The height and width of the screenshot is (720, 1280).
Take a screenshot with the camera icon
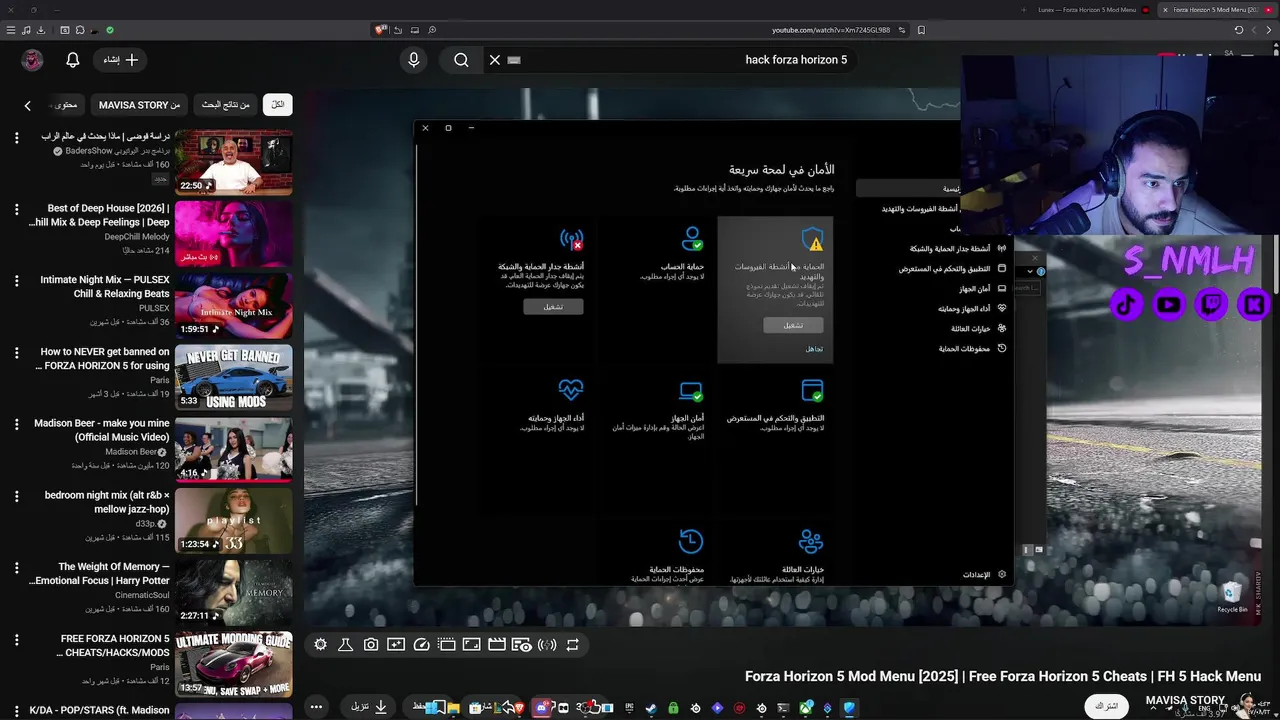tap(371, 645)
